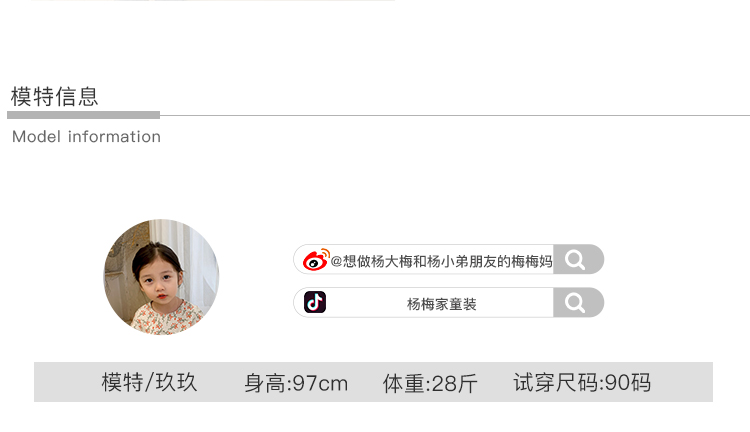Click the gray search button of Douyin bar
The image size is (750, 432).
(x=578, y=302)
